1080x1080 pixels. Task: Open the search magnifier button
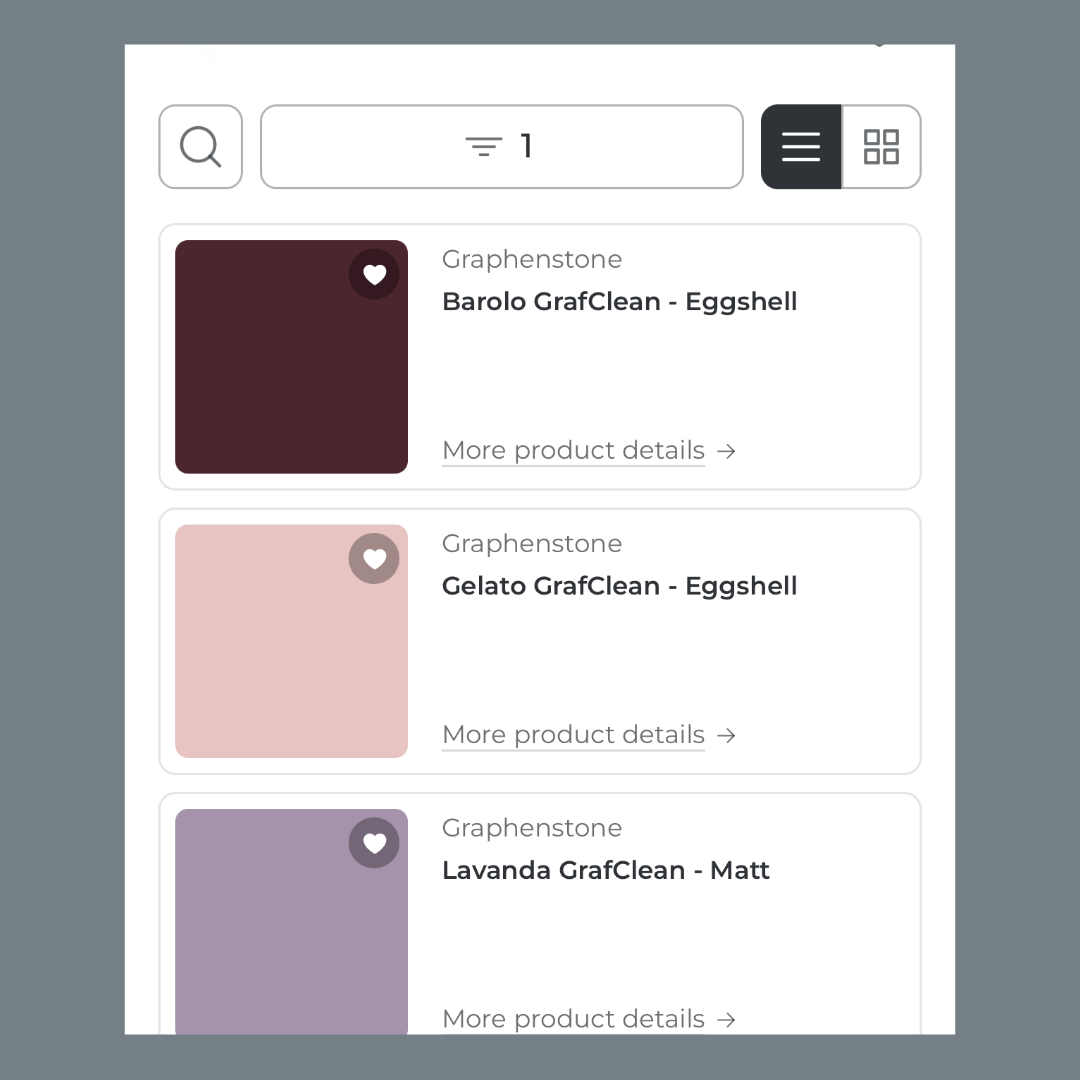pyautogui.click(x=200, y=147)
